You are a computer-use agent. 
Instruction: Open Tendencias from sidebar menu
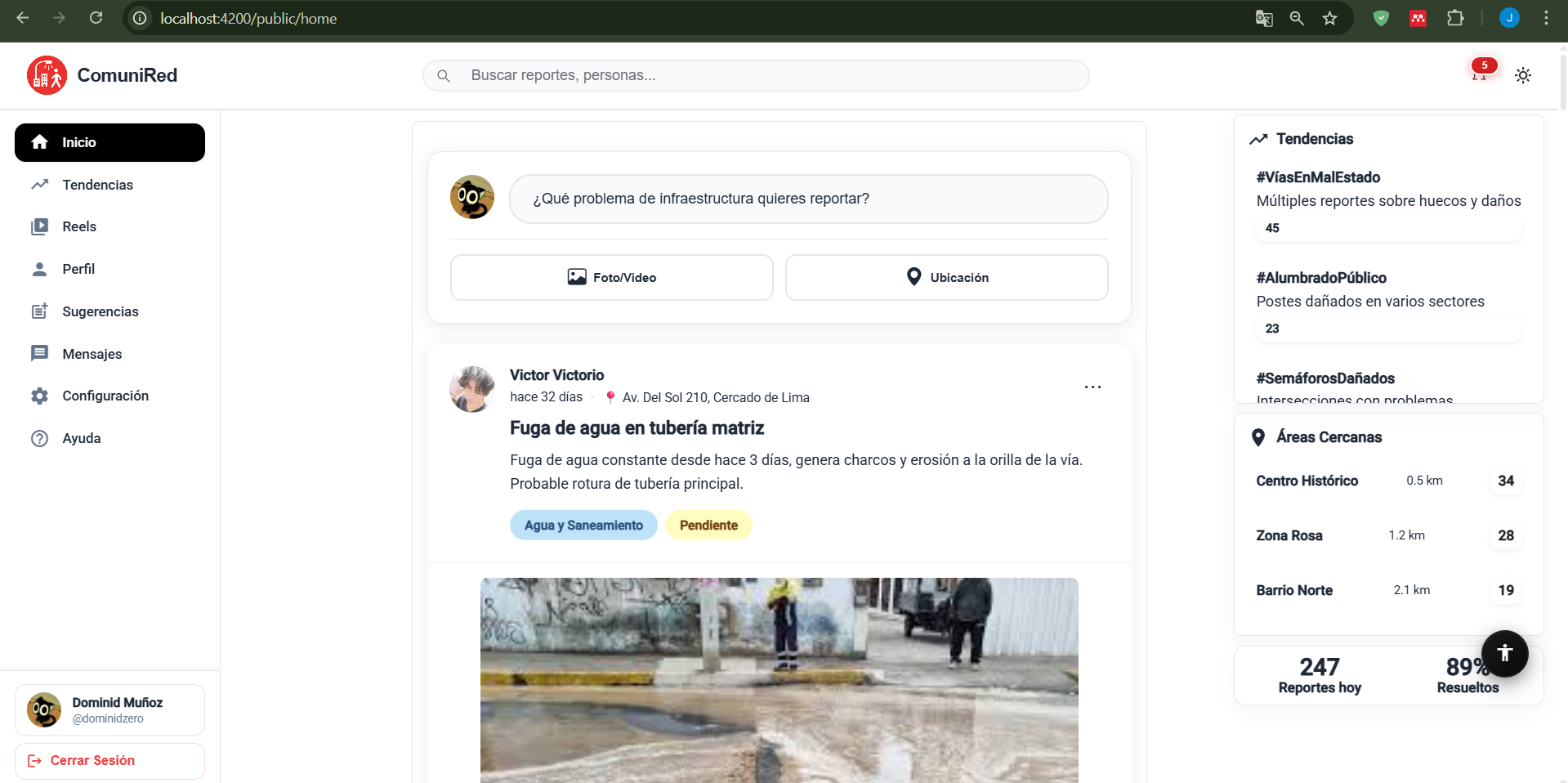pos(109,185)
